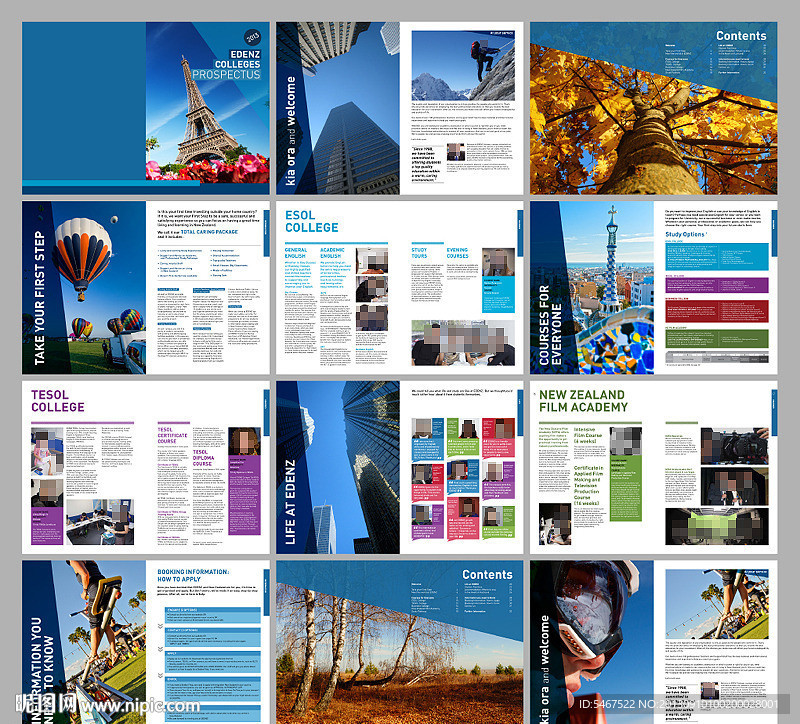Click Contents heading on autumn tree page
Image resolution: width=800 pixels, height=724 pixels.
tap(741, 36)
